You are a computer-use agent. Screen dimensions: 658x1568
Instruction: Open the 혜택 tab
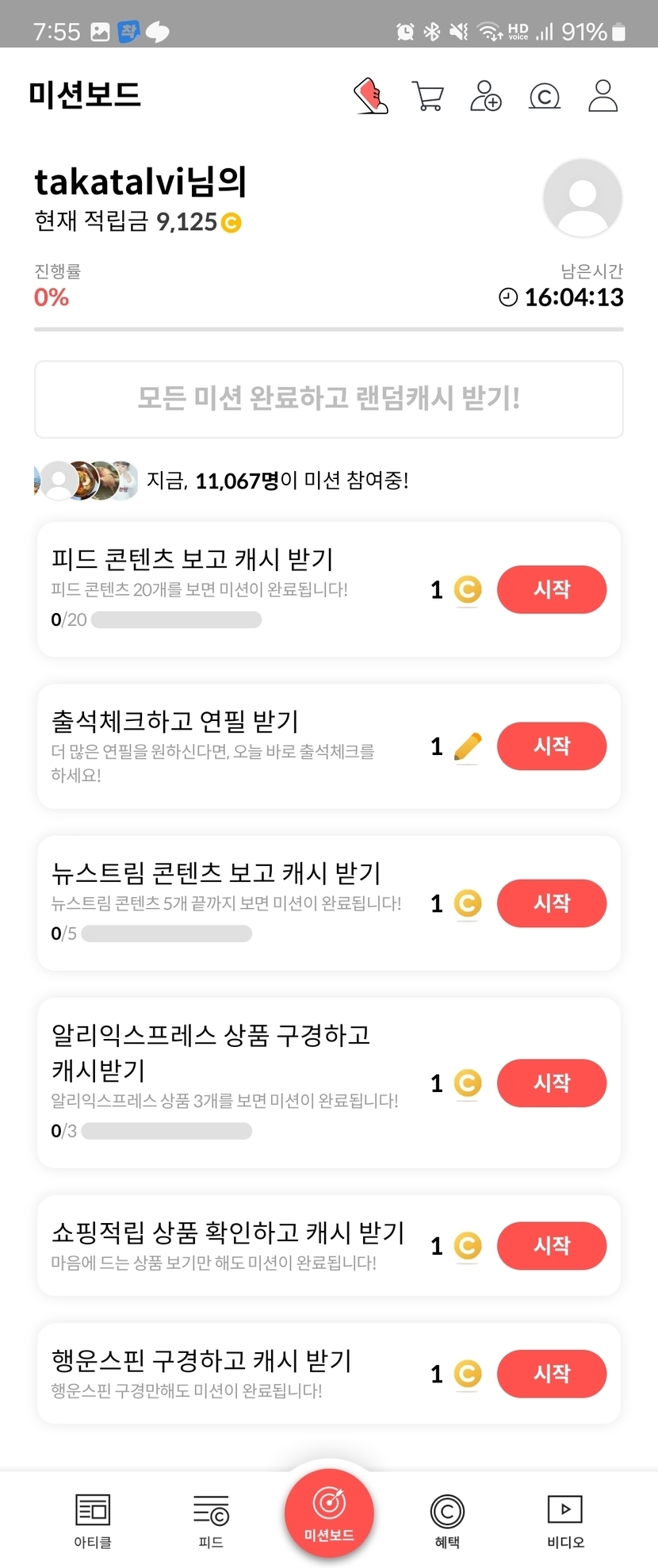click(447, 1520)
